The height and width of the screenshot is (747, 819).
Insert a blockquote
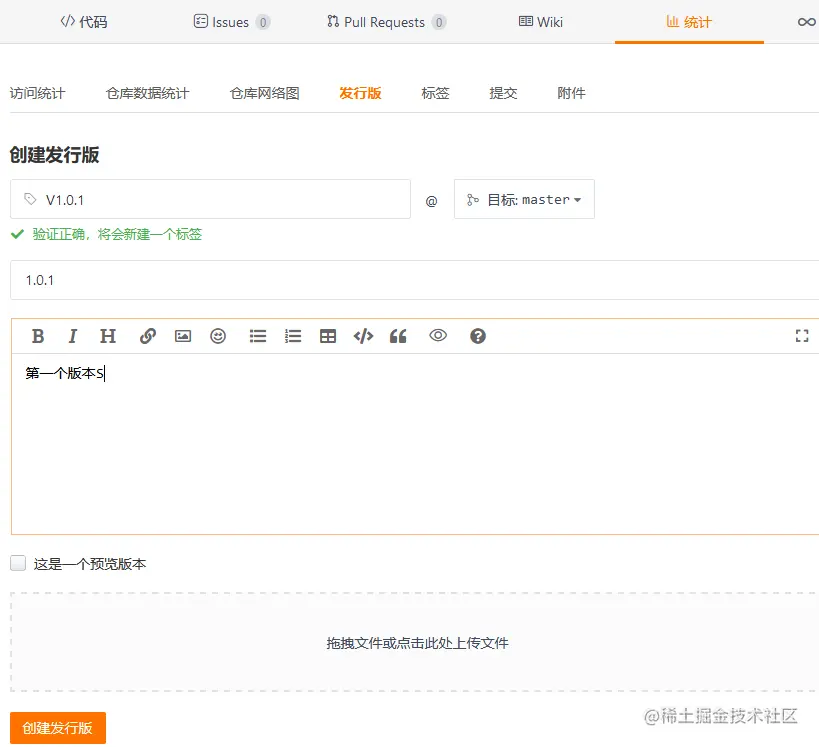click(397, 336)
